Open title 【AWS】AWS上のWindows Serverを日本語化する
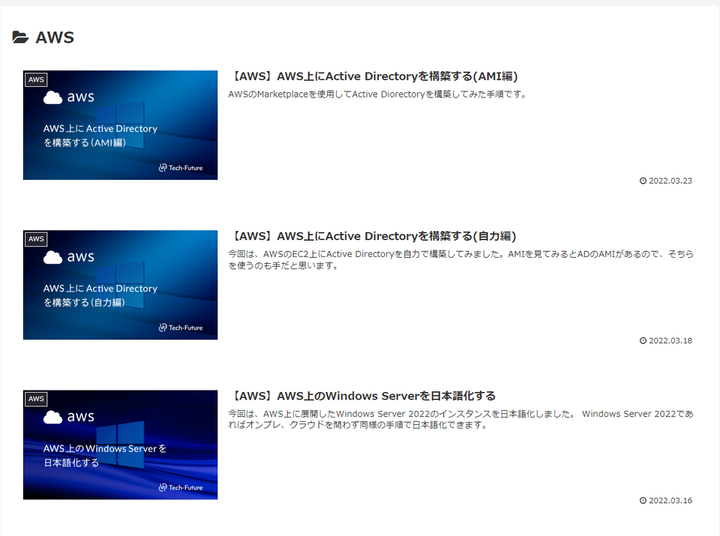Viewport: 720px width, 536px height. (x=363, y=396)
